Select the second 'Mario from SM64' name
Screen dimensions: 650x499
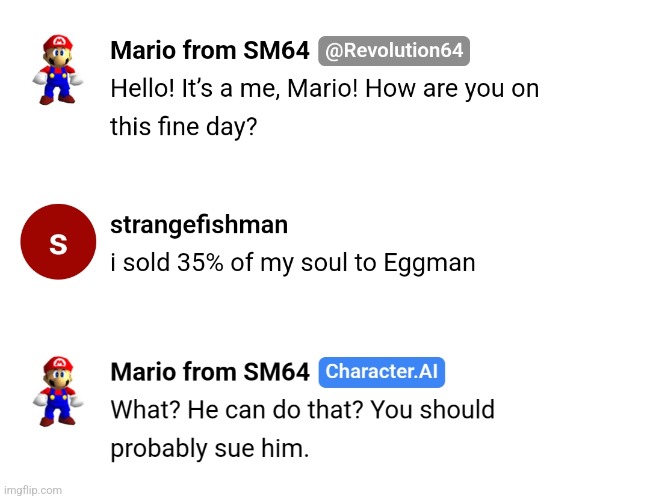(210, 372)
